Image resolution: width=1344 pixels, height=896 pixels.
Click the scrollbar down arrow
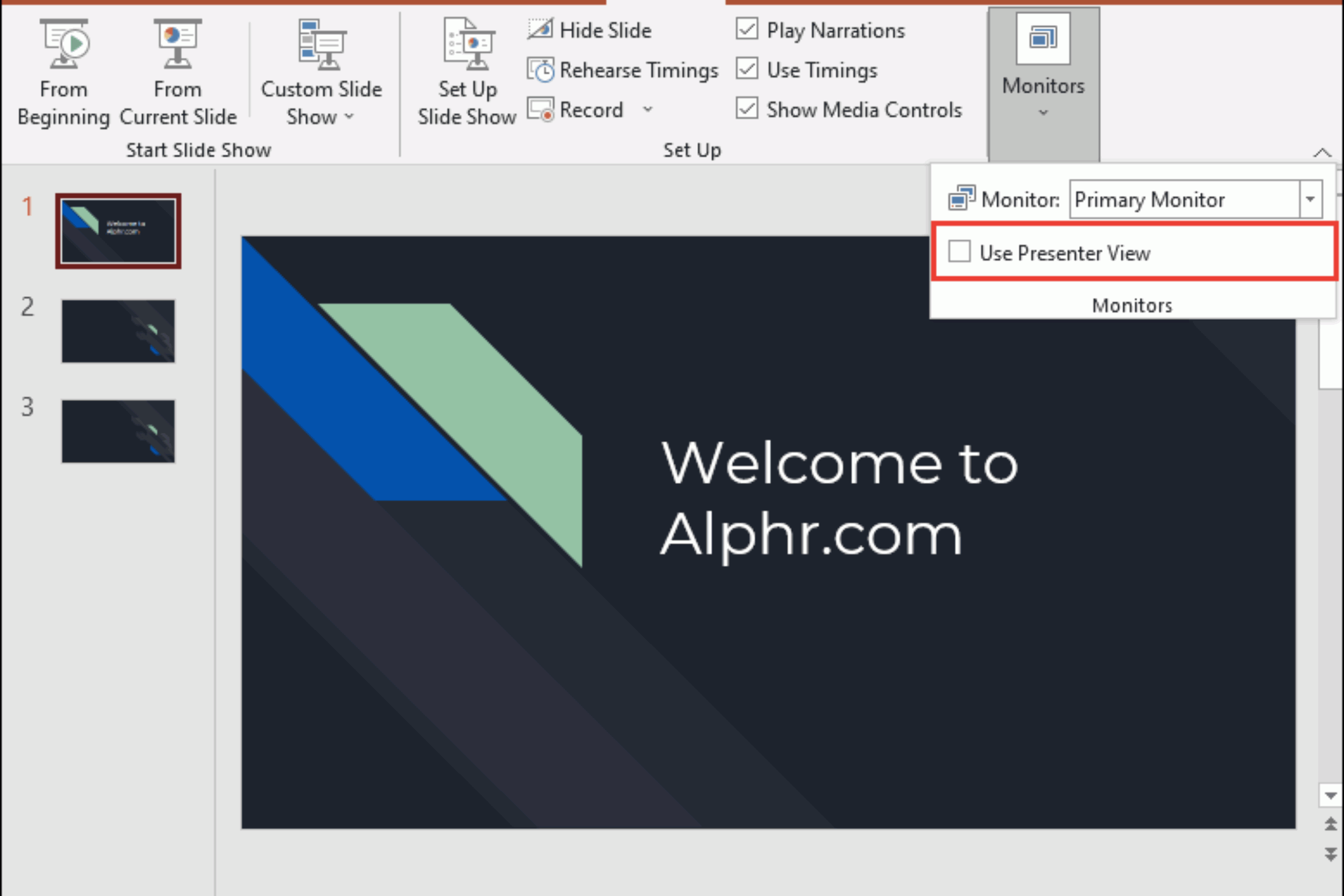pyautogui.click(x=1331, y=795)
